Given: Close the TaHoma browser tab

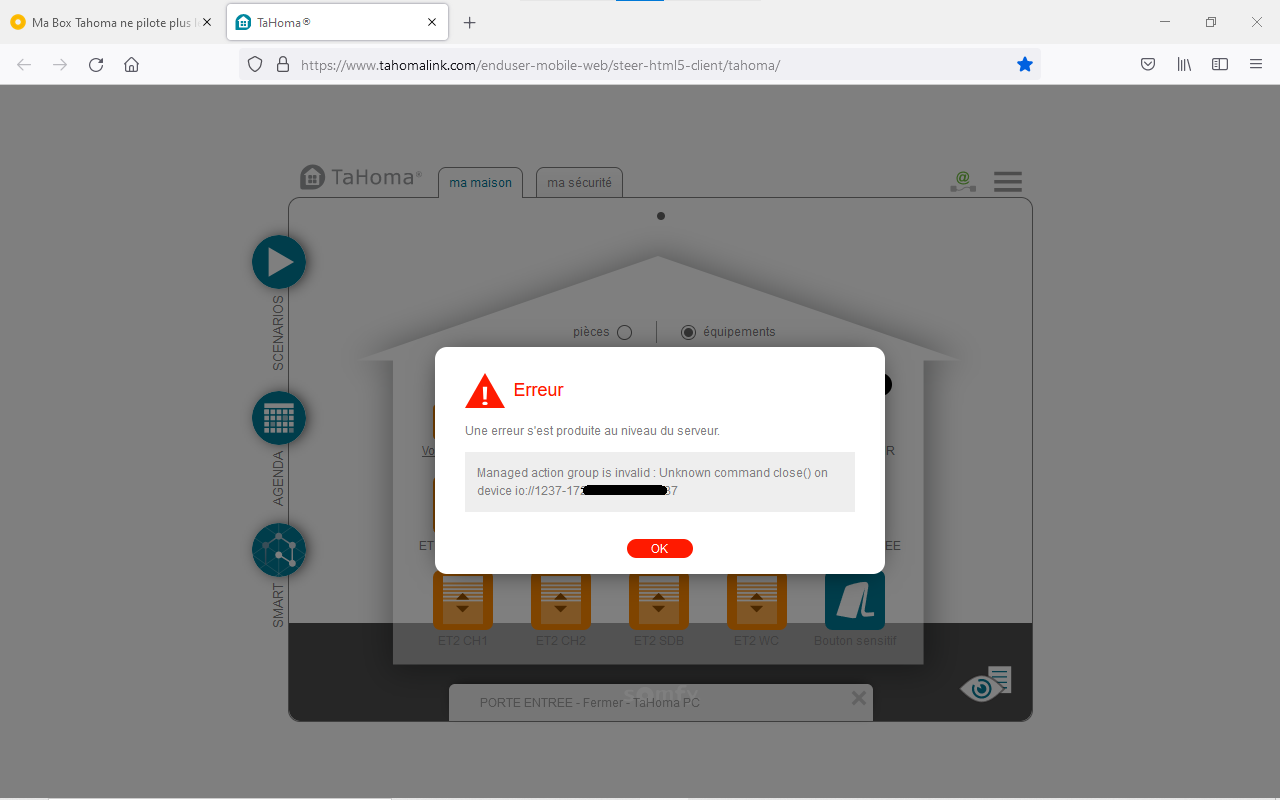Looking at the screenshot, I should point(432,23).
